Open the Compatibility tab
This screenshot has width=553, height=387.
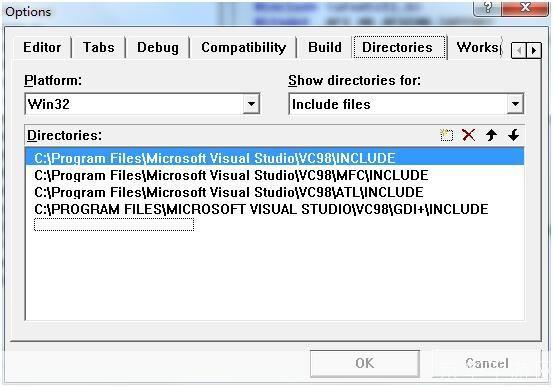pyautogui.click(x=243, y=47)
